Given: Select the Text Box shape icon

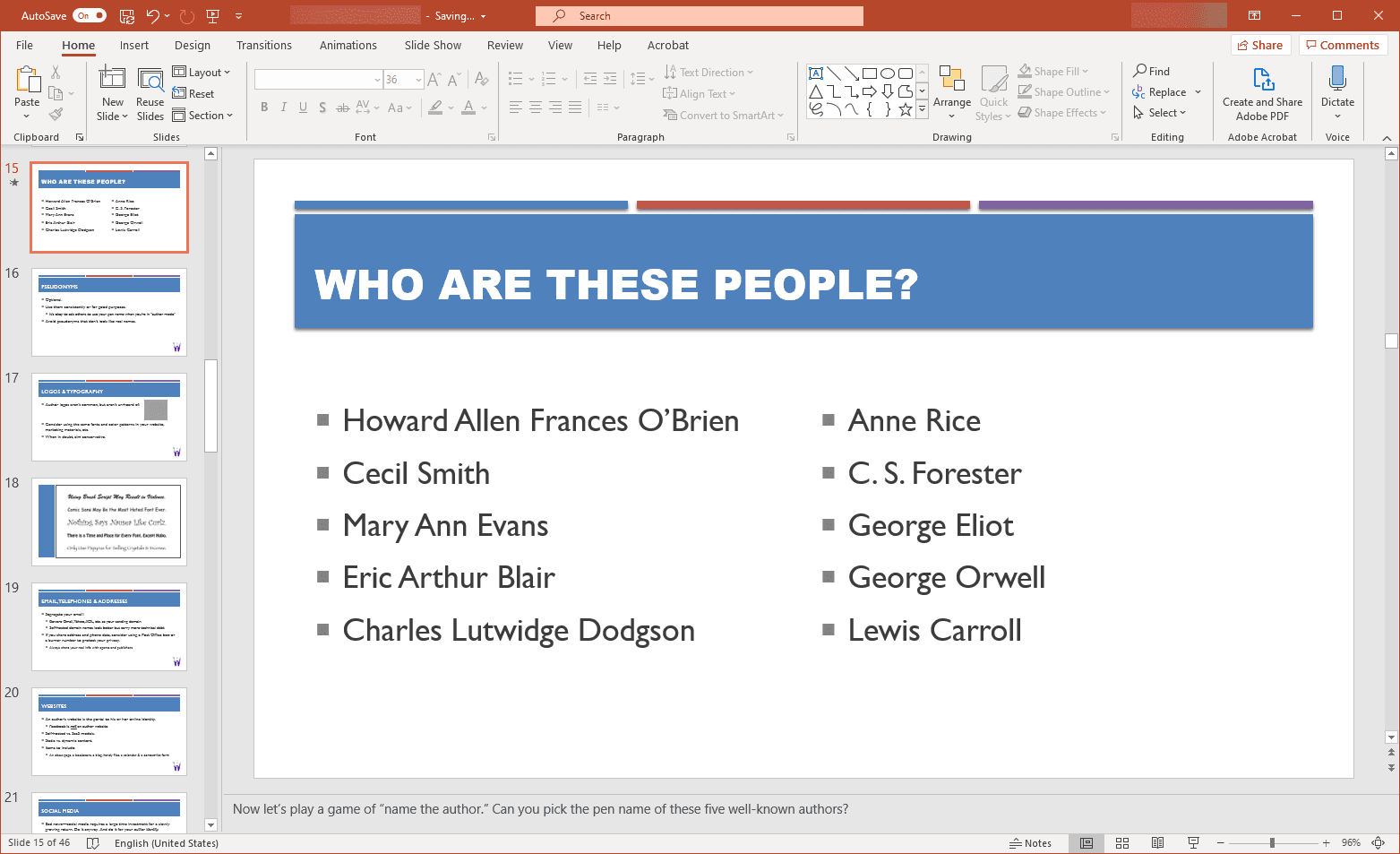Looking at the screenshot, I should 816,73.
